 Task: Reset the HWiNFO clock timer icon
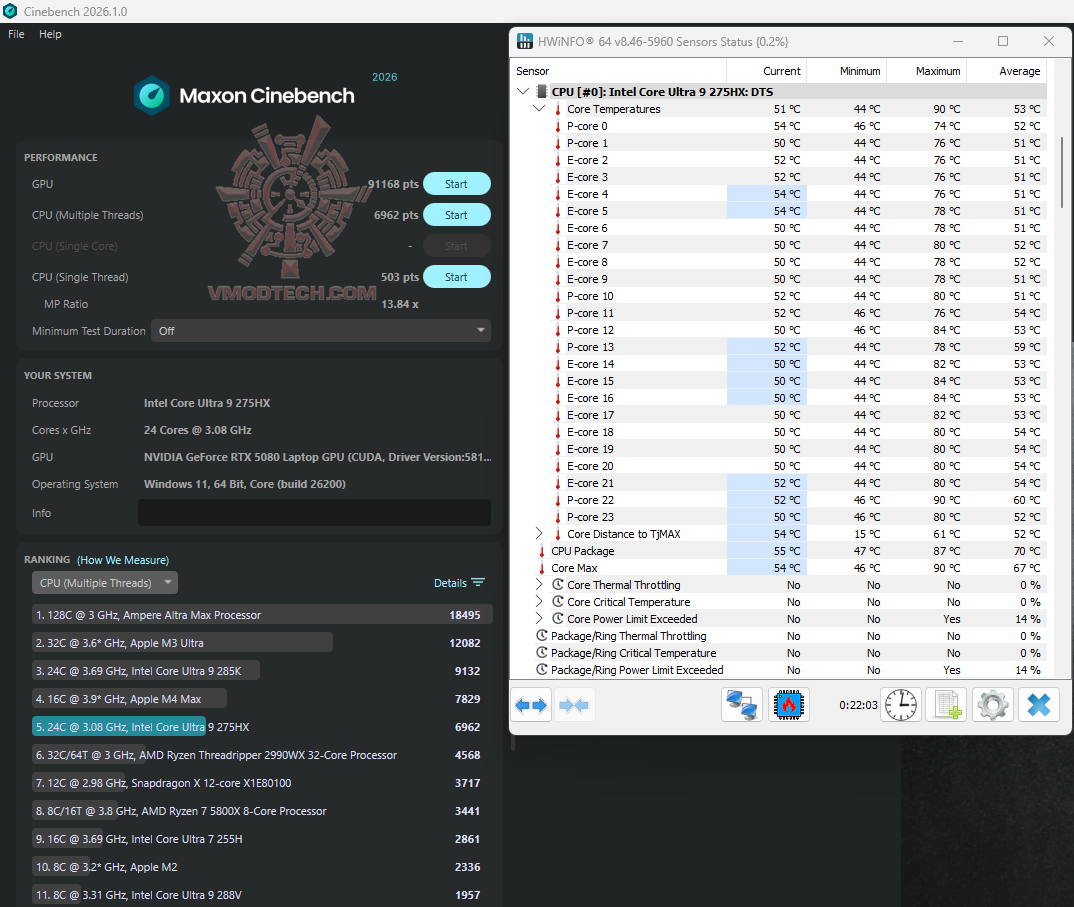[x=901, y=705]
